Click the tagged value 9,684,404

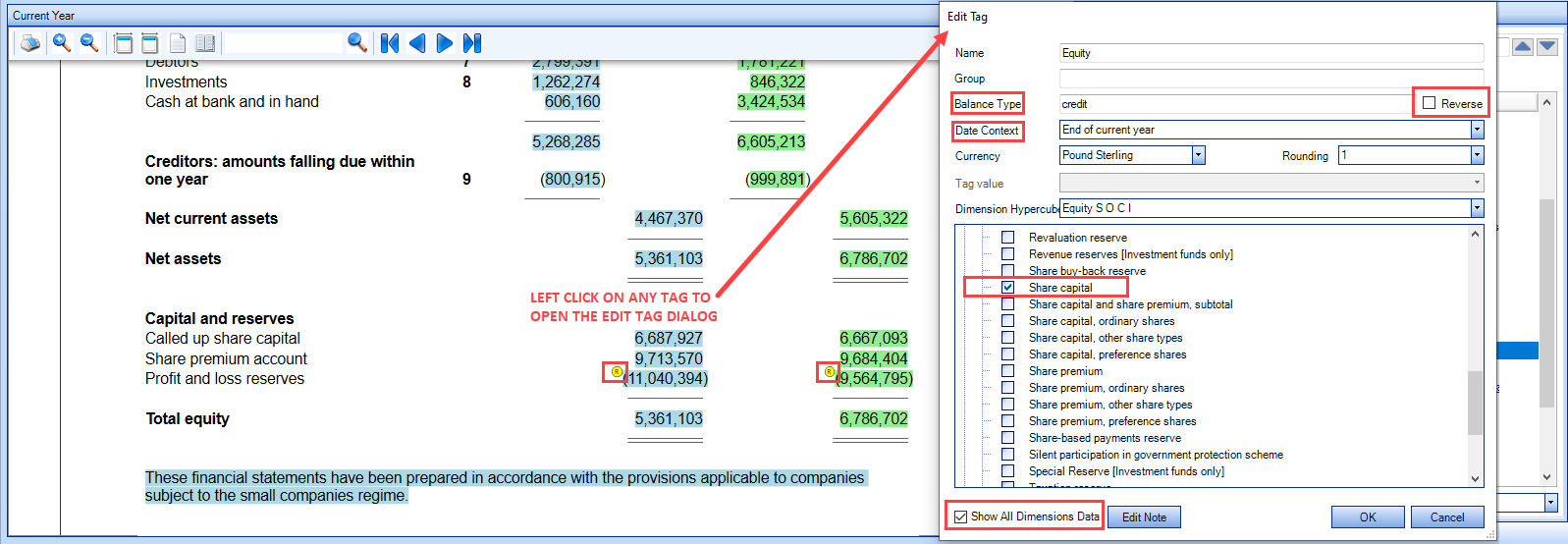874,358
